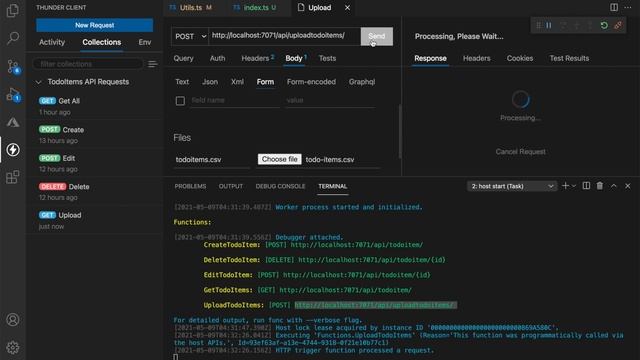Expand the new terminal launch profile arrow
Image resolution: width=640 pixels, height=360 pixels.
click(574, 186)
